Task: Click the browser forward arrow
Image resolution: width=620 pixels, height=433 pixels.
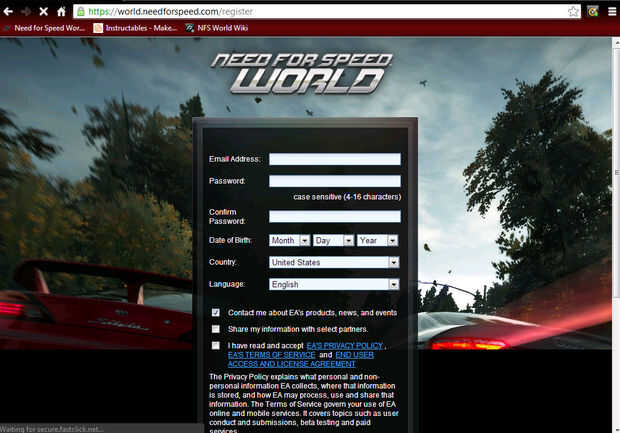Action: pos(26,11)
